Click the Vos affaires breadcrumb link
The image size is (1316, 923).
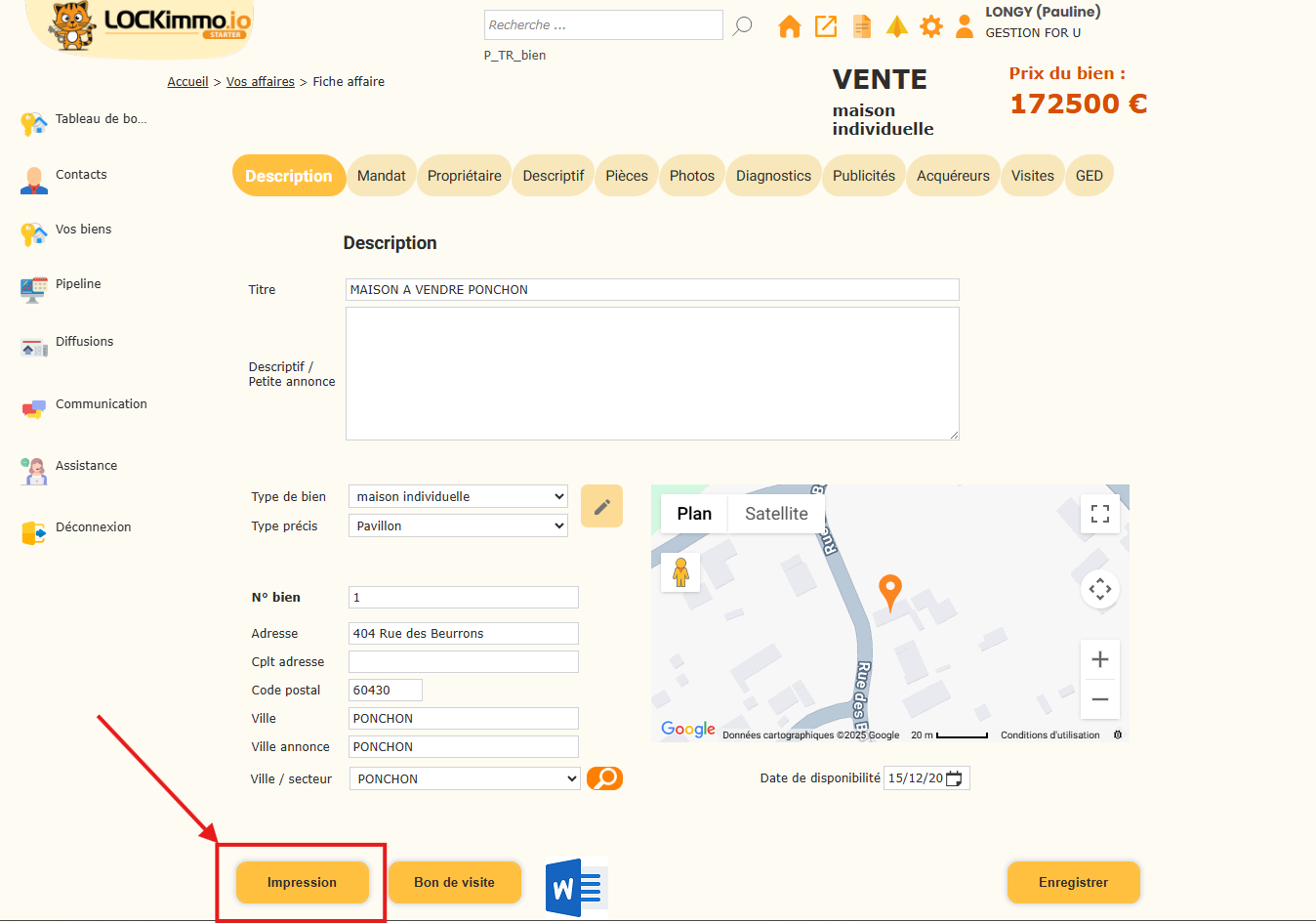pos(260,82)
